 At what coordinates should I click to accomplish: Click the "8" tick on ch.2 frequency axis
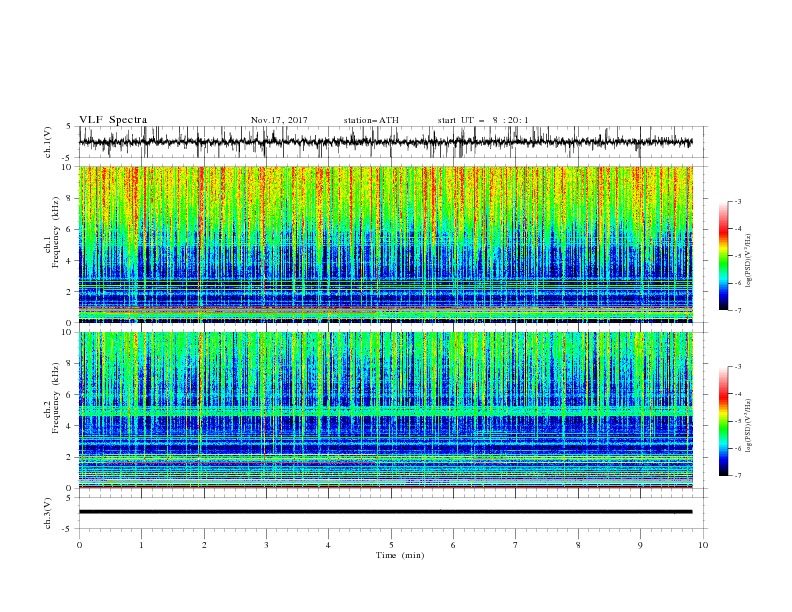tap(70, 364)
